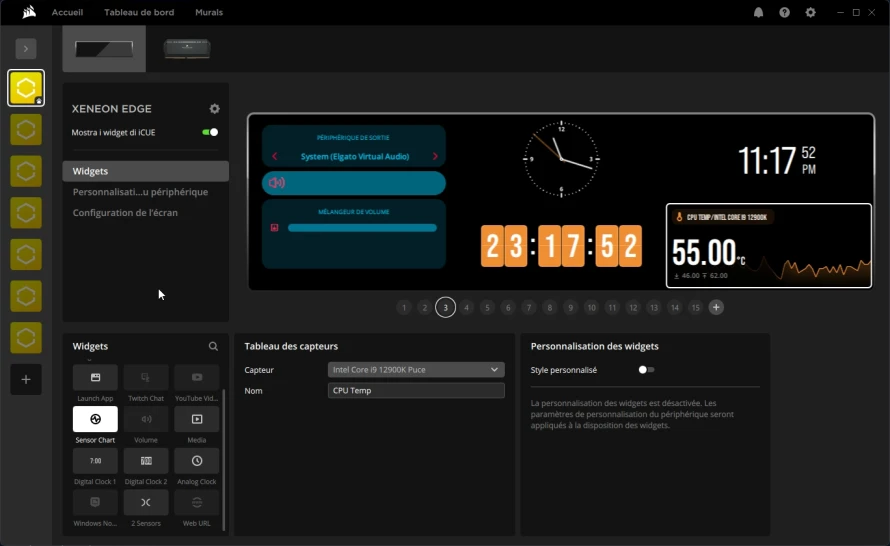Select the memory module device thumbnail
Screen dimensions: 890x546
coord(187,49)
